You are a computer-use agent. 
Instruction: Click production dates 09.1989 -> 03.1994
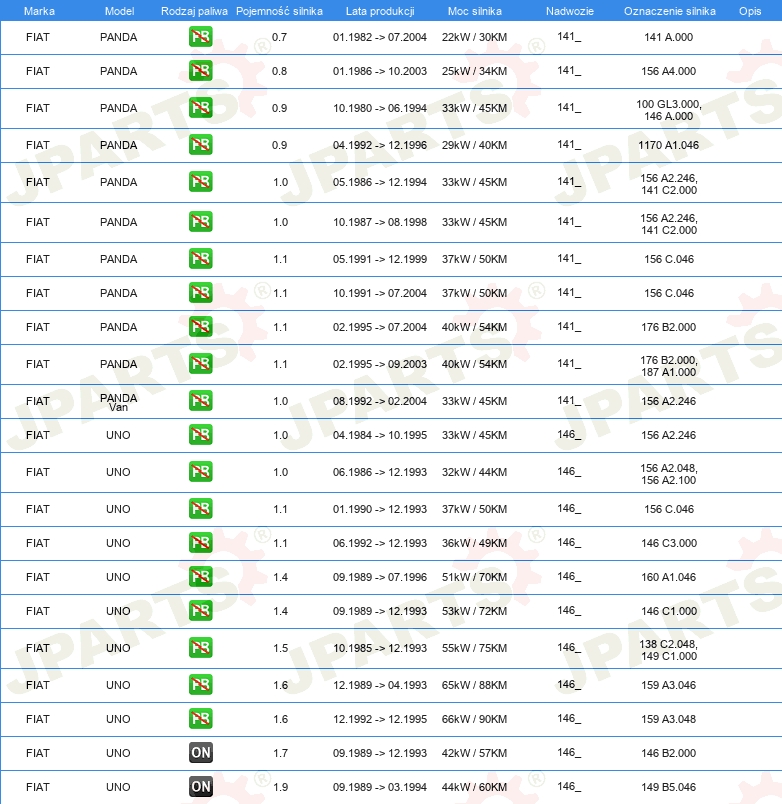point(380,787)
